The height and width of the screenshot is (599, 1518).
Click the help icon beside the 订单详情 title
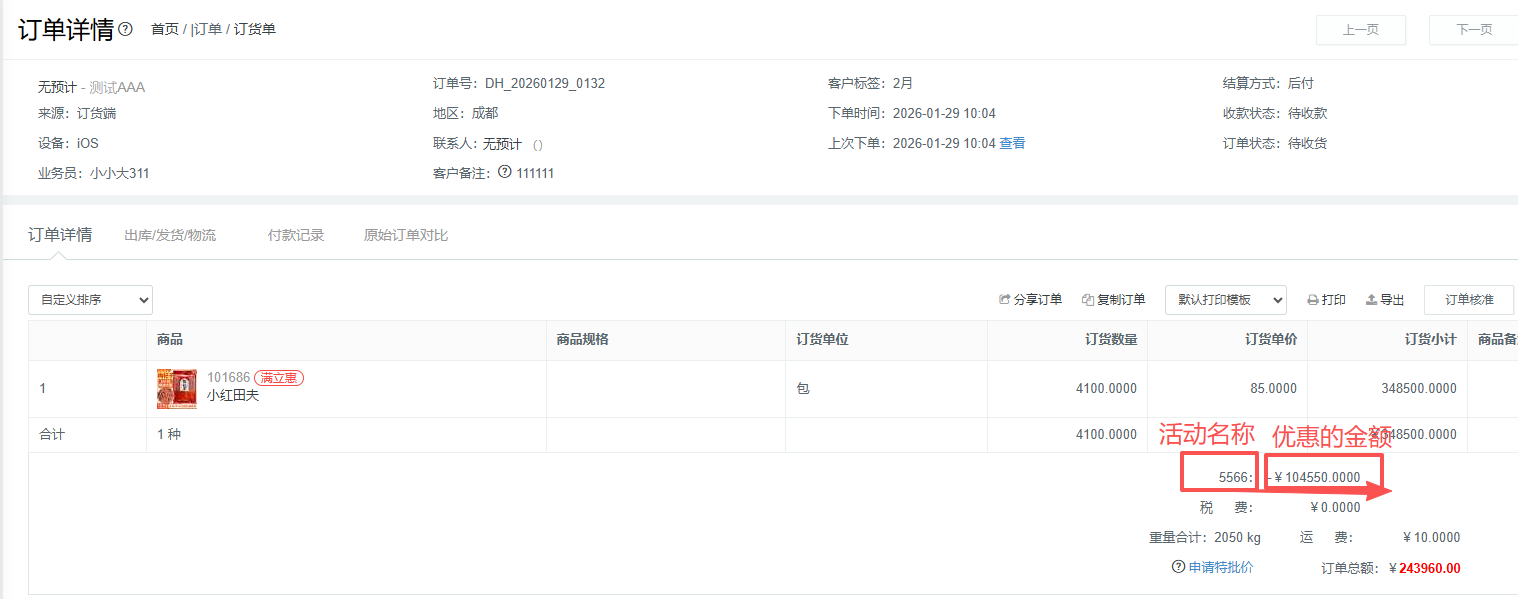tap(125, 29)
